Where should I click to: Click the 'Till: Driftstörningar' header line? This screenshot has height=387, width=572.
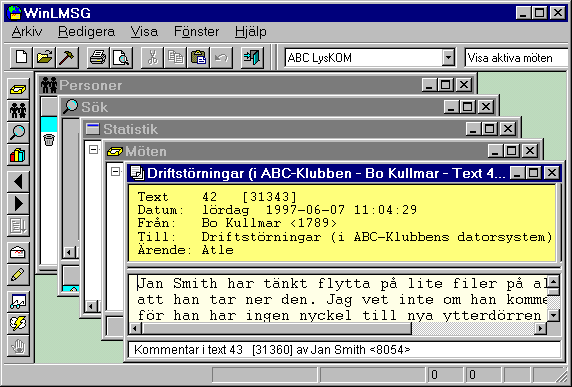pyautogui.click(x=345, y=237)
